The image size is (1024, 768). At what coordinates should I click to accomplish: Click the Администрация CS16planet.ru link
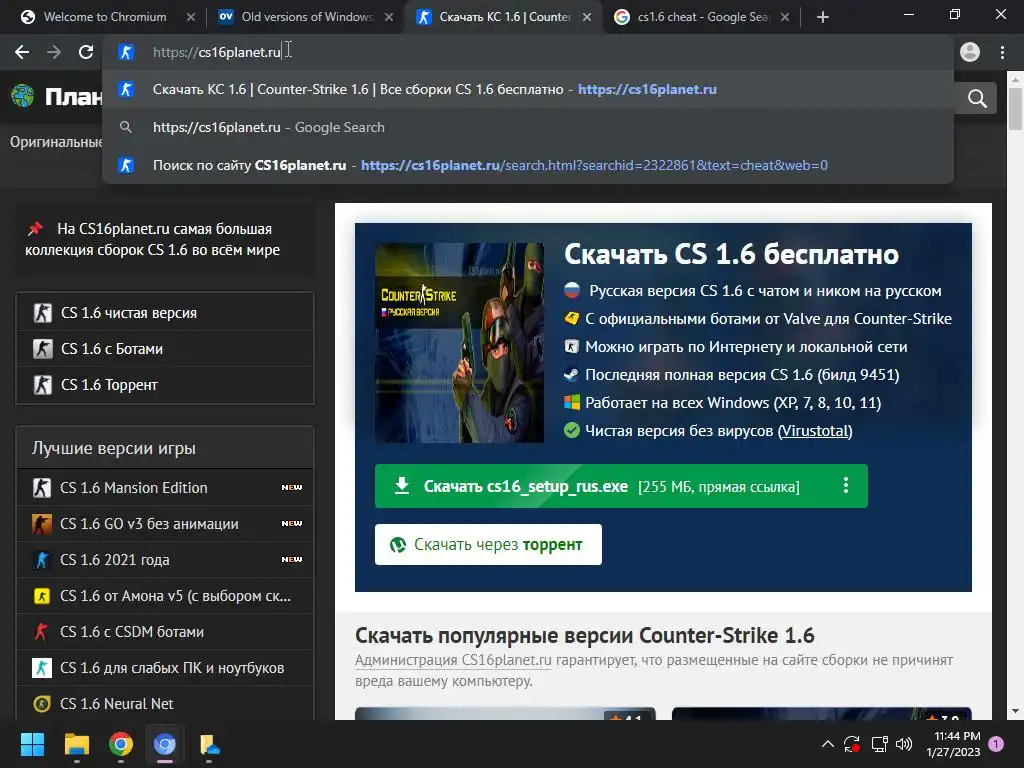453,660
